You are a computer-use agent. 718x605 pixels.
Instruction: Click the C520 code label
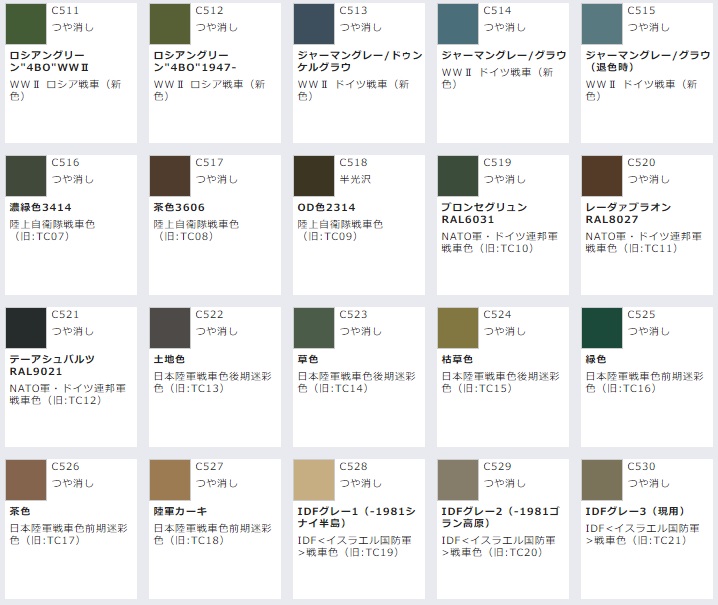[x=641, y=163]
